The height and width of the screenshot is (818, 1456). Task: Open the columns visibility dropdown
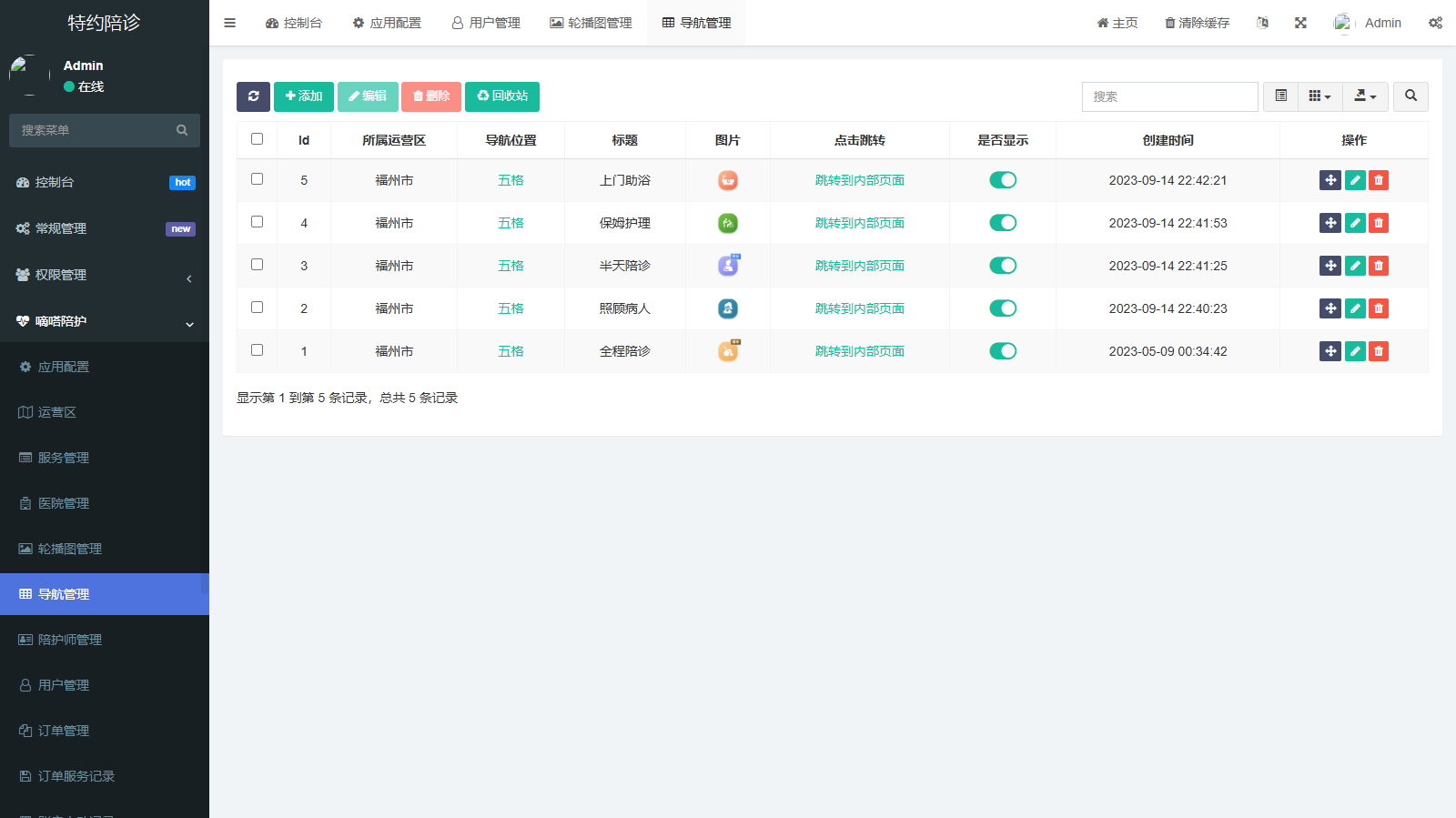pyautogui.click(x=1319, y=96)
